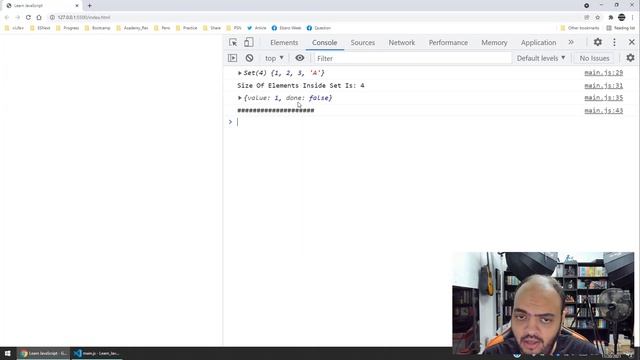
Task: Open the Progress bookmark folder
Action: [x=67, y=28]
